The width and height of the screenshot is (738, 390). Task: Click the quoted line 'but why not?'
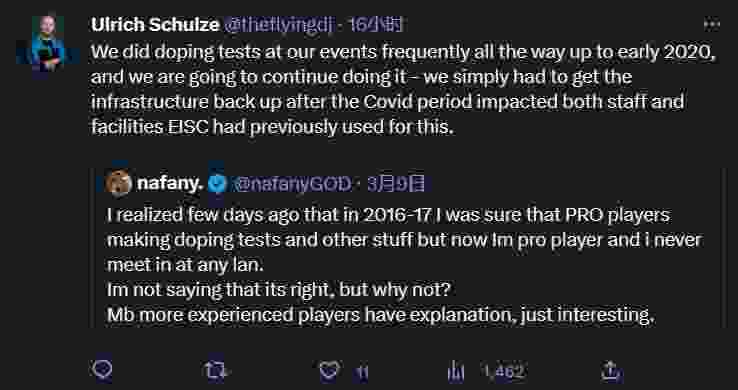395,290
